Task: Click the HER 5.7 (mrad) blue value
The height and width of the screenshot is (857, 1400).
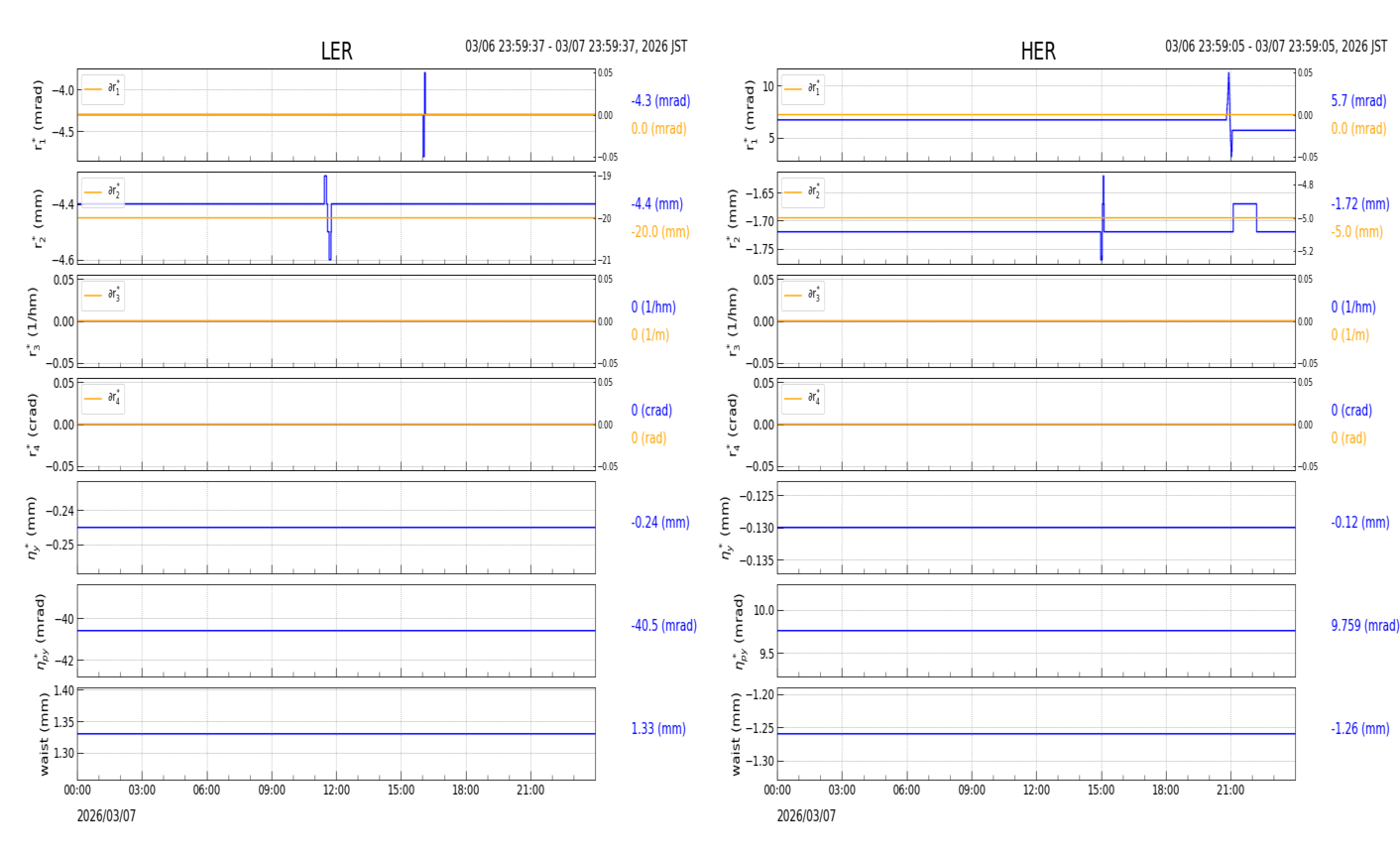Action: click(1358, 101)
